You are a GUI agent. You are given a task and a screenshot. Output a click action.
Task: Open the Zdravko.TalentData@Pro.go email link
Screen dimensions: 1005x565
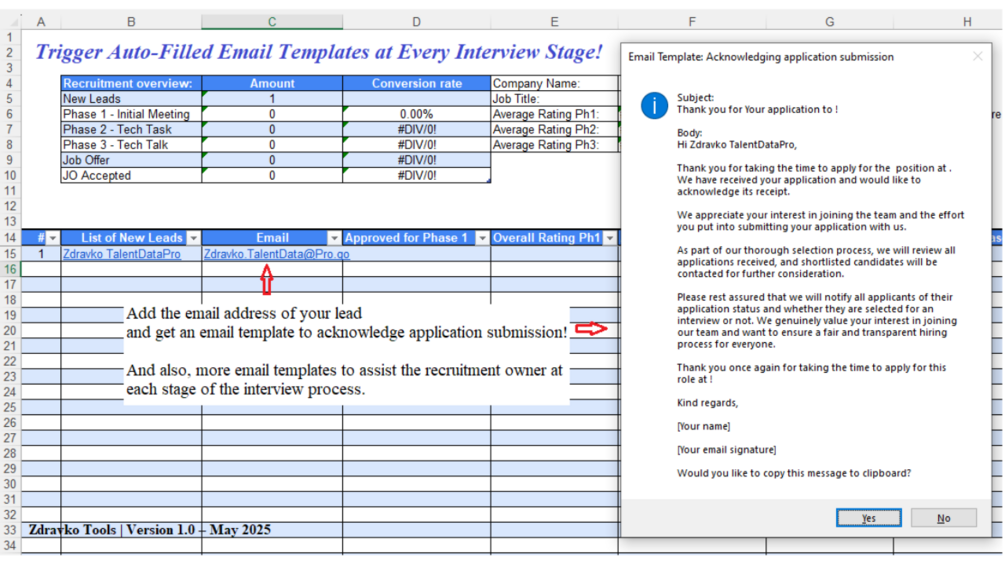pyautogui.click(x=276, y=254)
